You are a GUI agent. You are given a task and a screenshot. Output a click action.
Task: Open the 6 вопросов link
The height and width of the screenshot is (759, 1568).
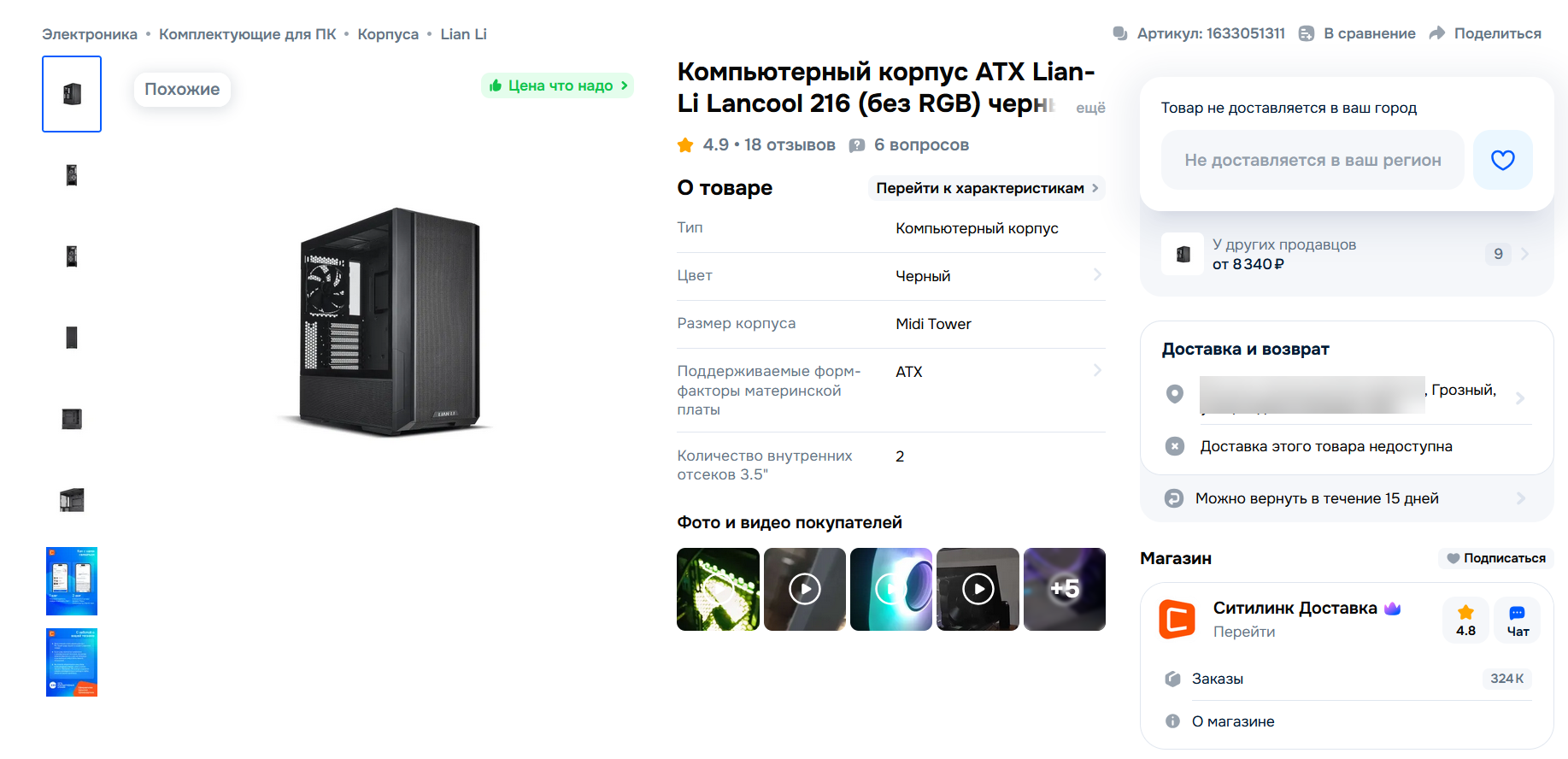(920, 145)
